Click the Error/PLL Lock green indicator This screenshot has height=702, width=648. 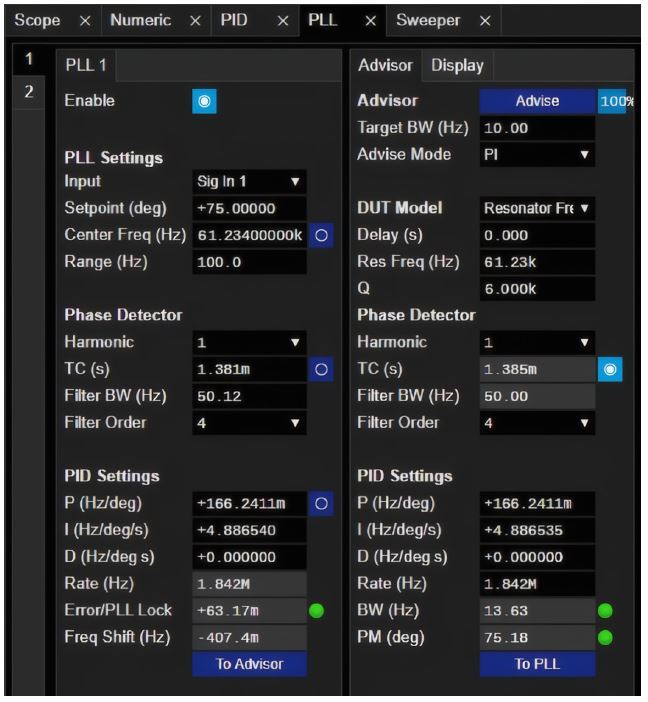[316, 611]
